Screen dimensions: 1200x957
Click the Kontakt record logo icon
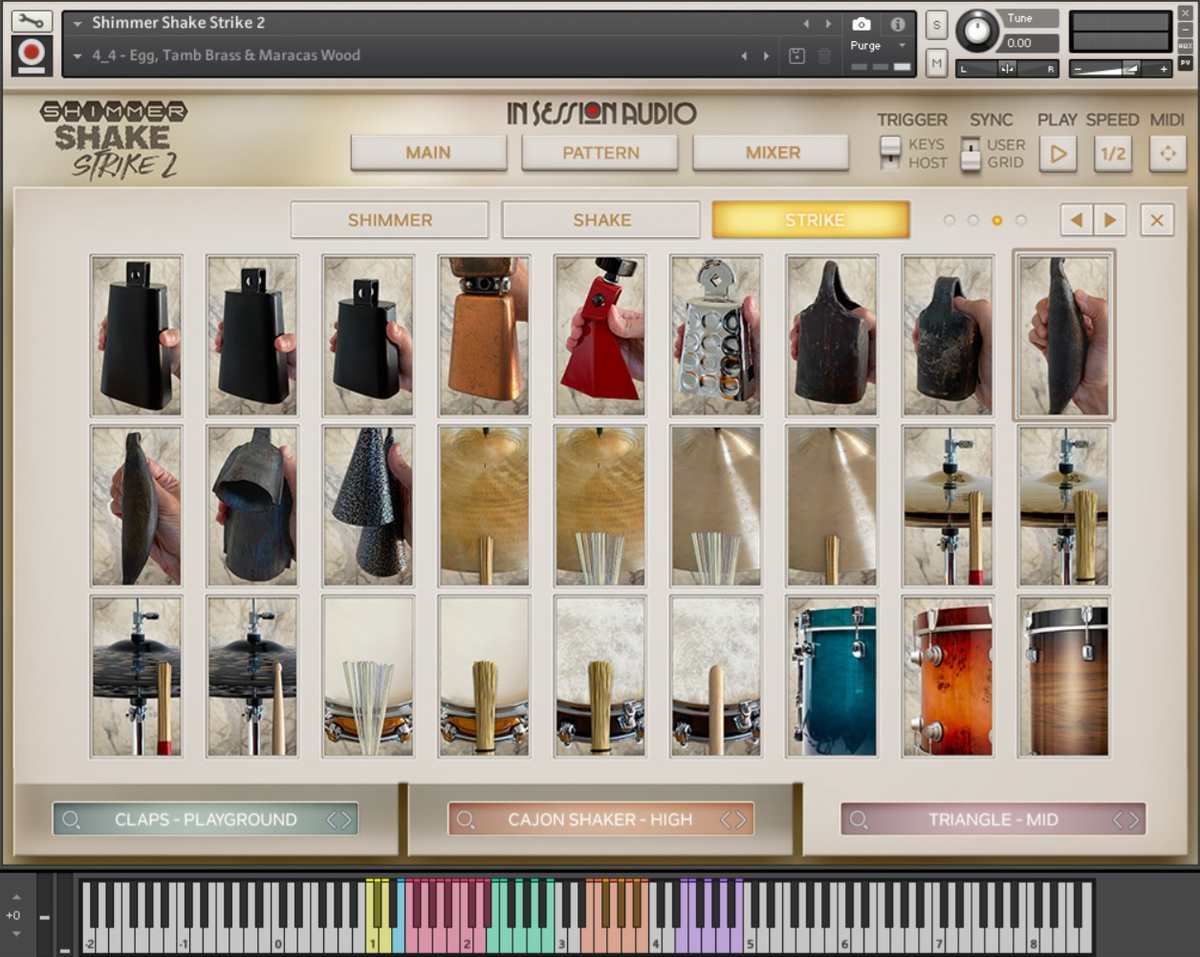[32, 56]
